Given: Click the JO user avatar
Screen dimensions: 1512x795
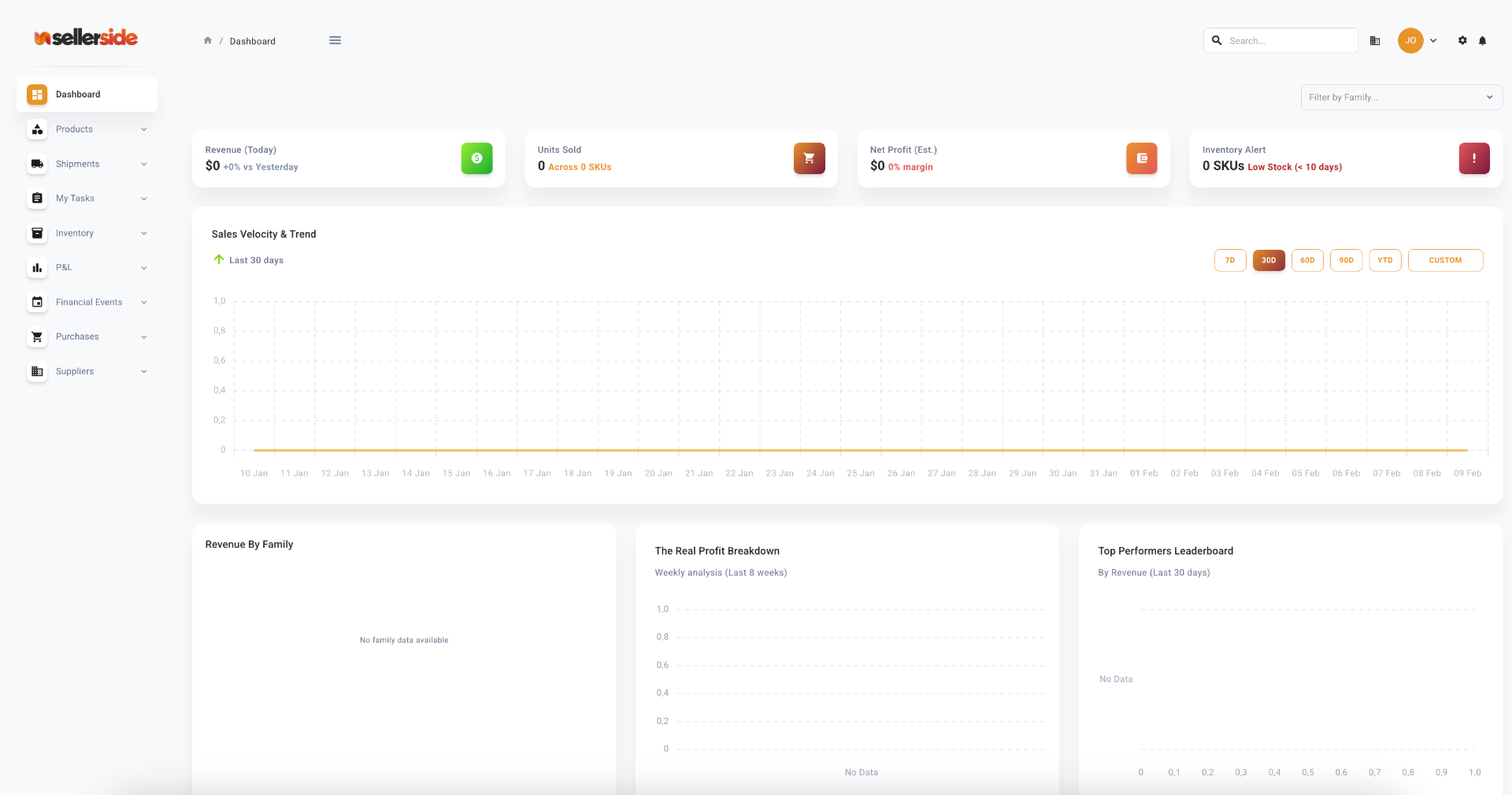Looking at the screenshot, I should [1410, 40].
